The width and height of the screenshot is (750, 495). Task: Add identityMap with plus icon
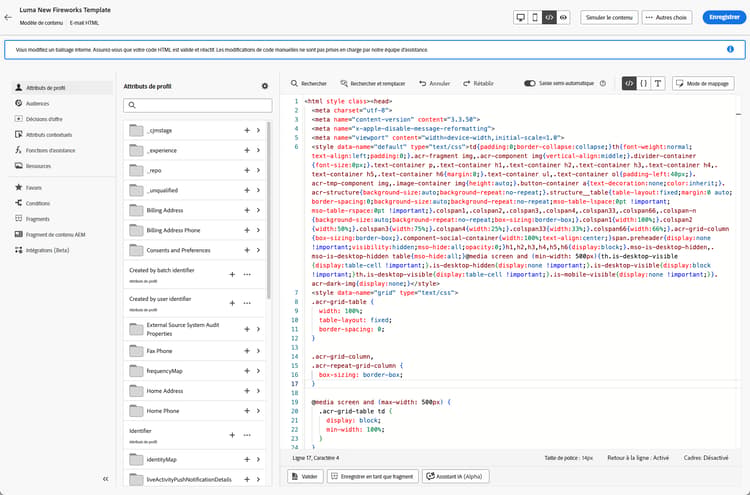pyautogui.click(x=247, y=460)
